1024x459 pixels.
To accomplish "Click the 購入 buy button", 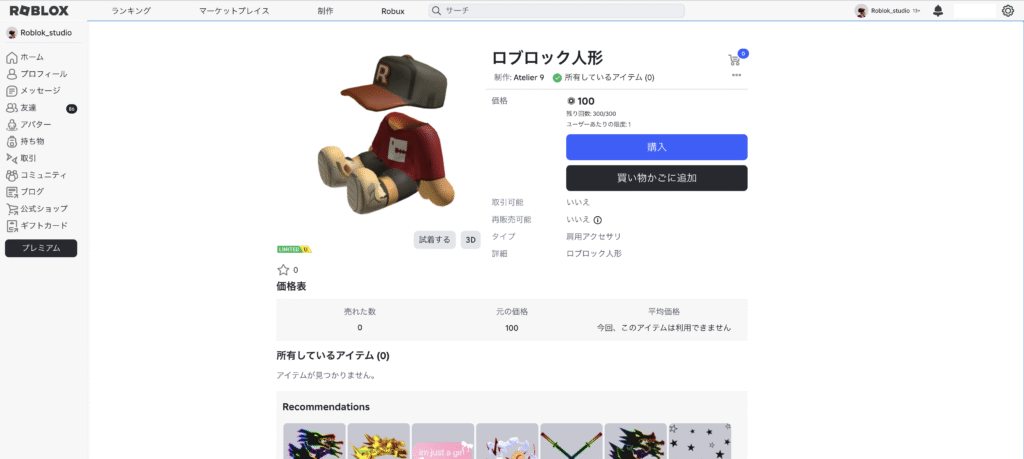I will [656, 147].
